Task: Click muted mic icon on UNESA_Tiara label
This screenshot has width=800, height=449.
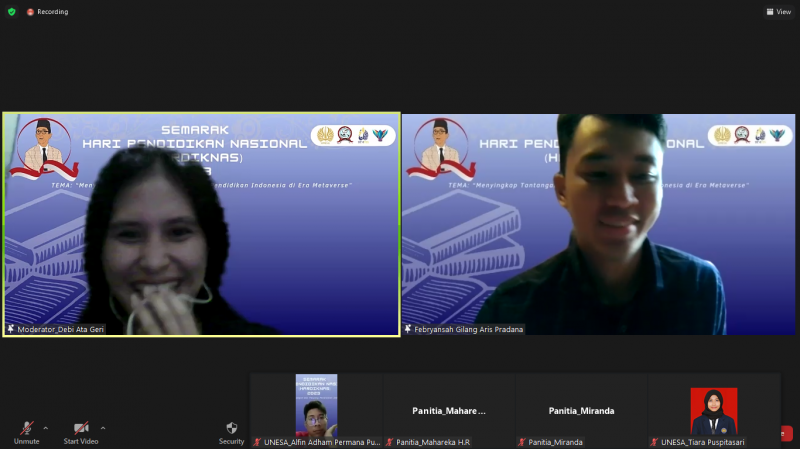Action: [x=654, y=442]
